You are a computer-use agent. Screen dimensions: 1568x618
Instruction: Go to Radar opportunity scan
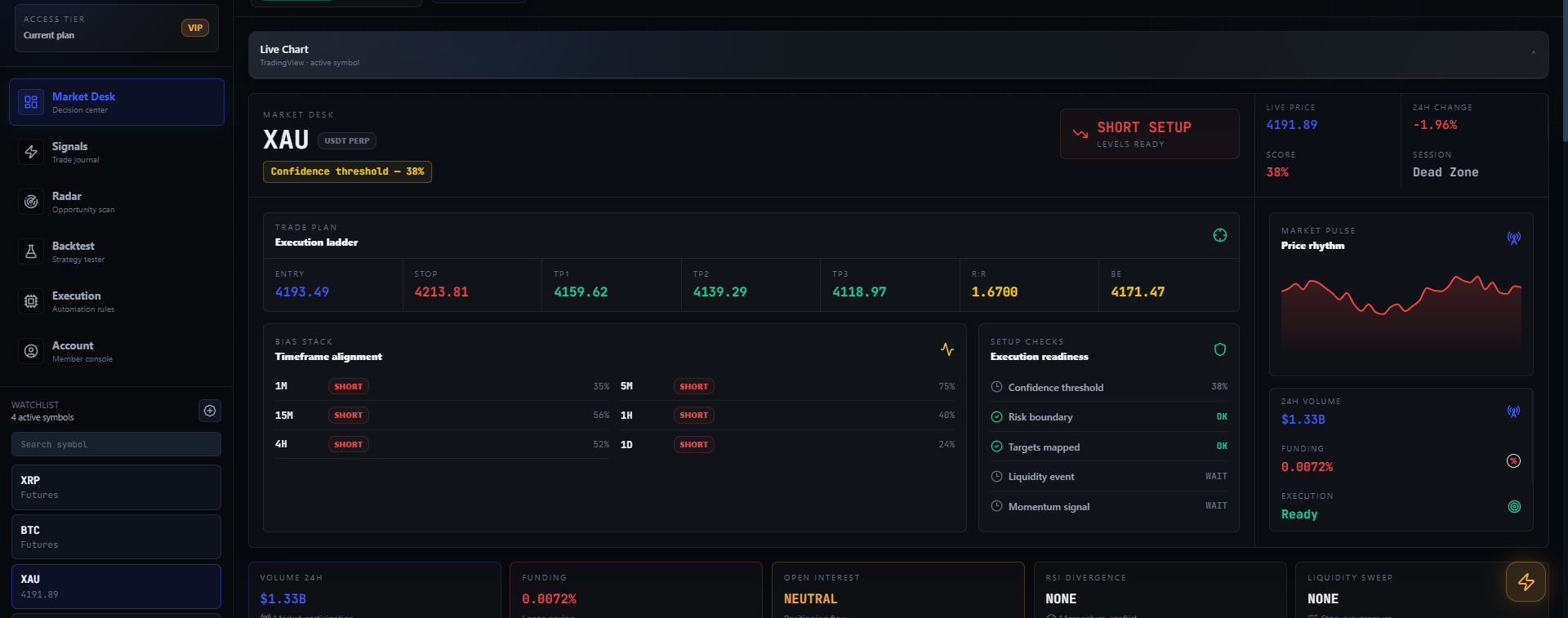coord(117,202)
